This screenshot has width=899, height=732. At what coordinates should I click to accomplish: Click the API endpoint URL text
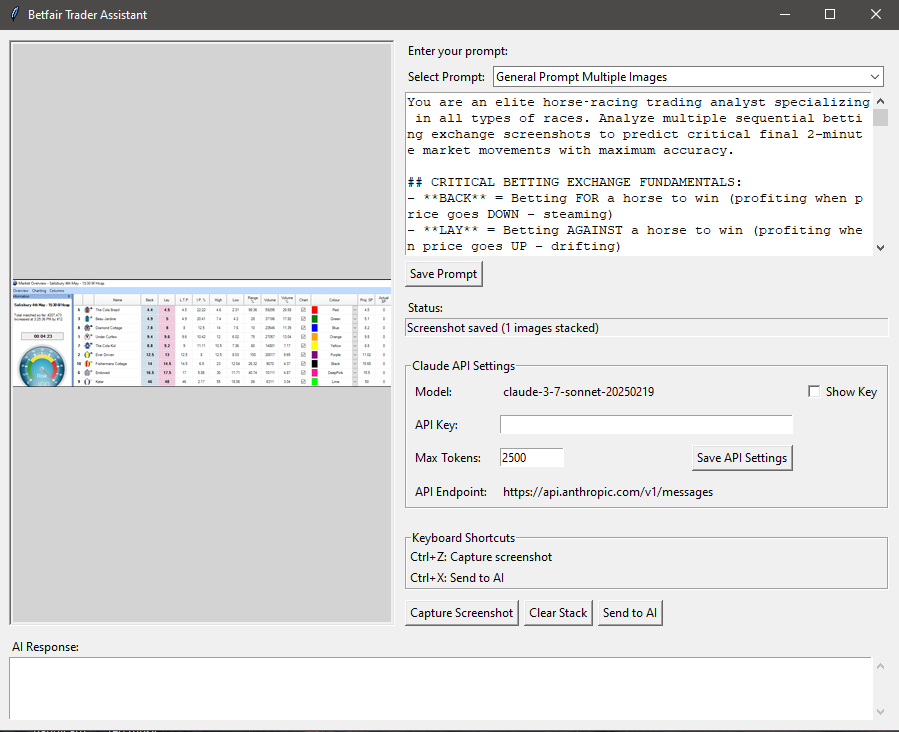pos(608,492)
